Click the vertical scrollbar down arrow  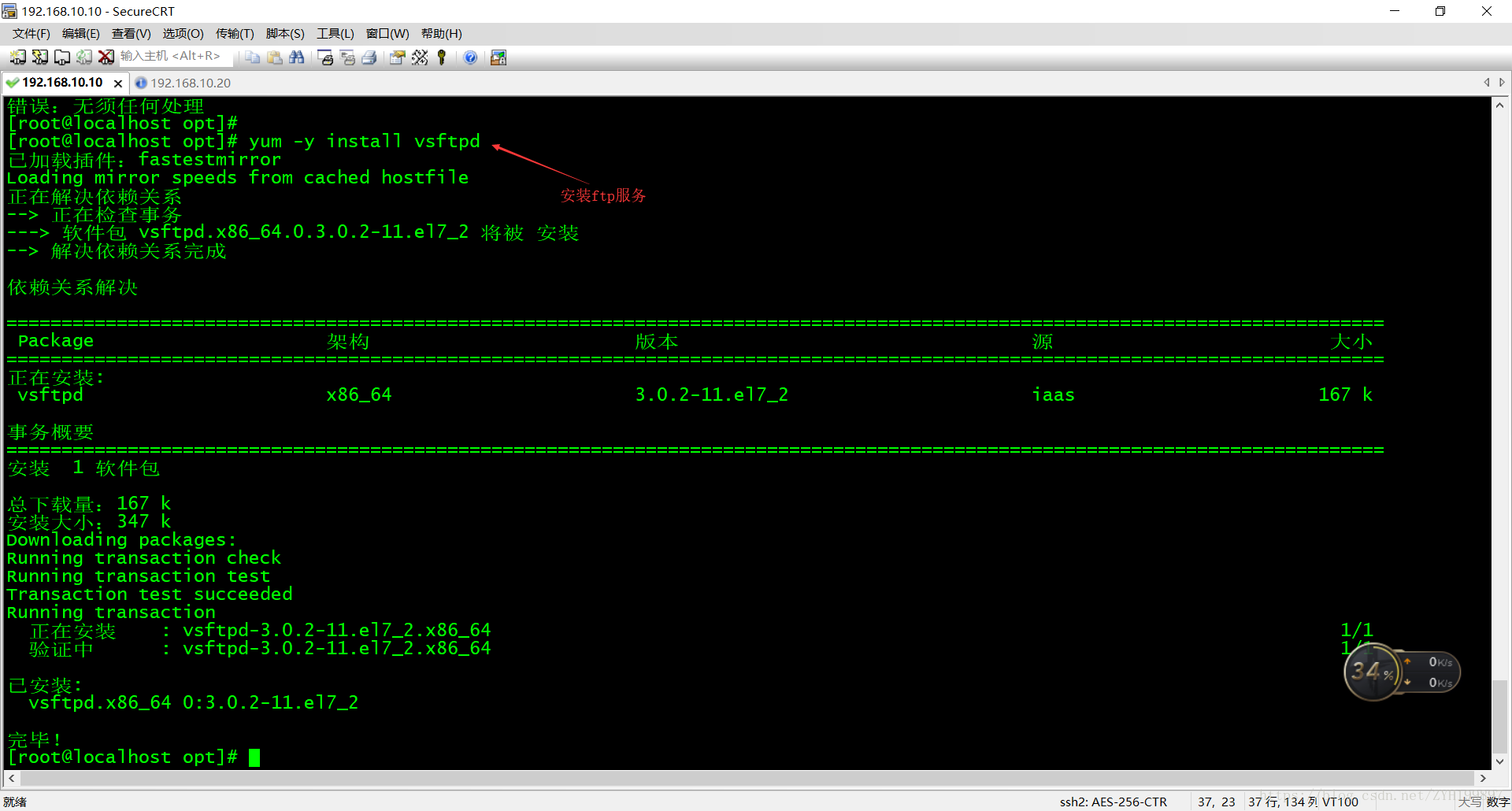pyautogui.click(x=1500, y=761)
